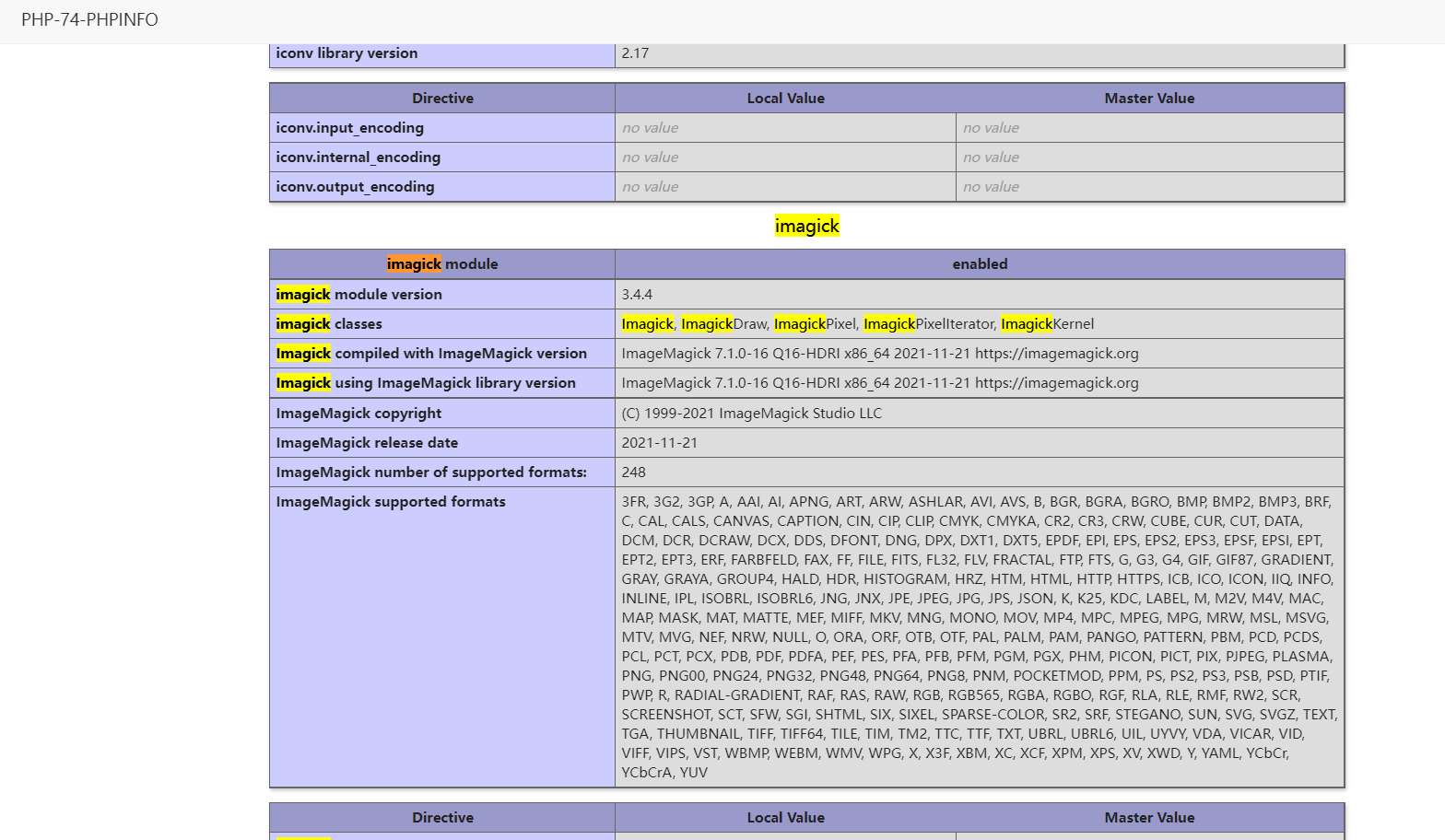Click the SPARSE-COLOR entry in supported formats
This screenshot has width=1445, height=840.
(x=993, y=715)
